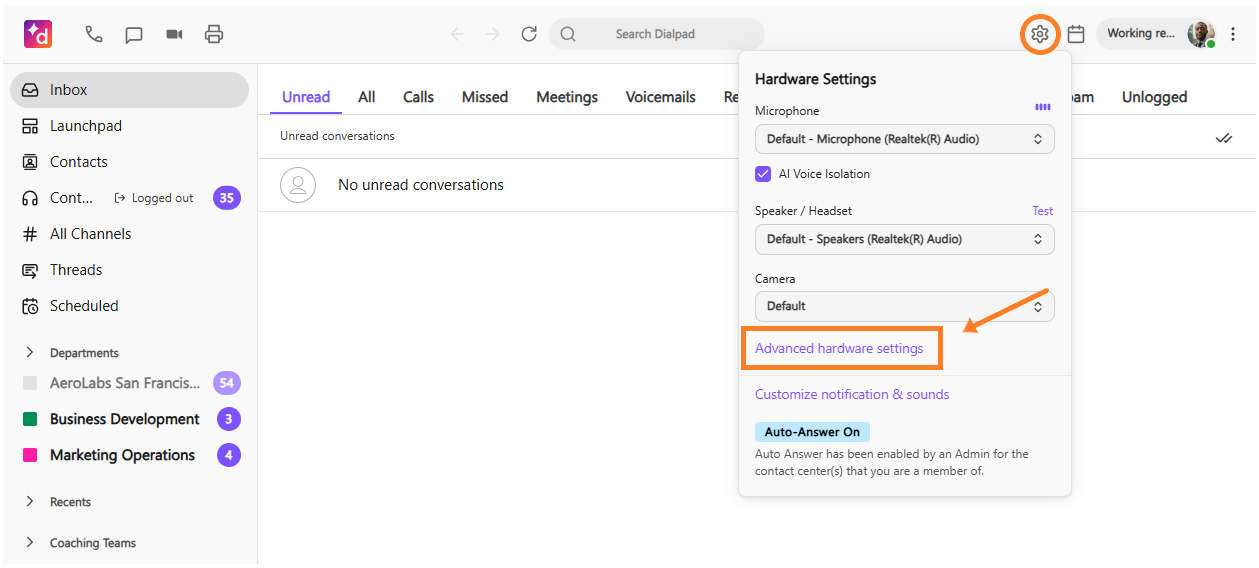Open the Working remotely status profile
The image size is (1259, 568).
[x=1158, y=34]
